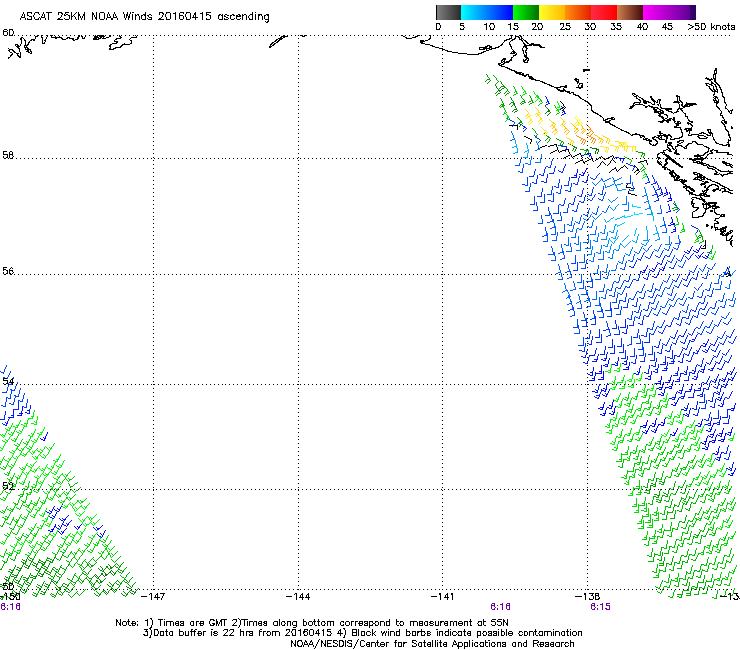Click the 'Data buffer is 22 hrs' note line
740x650 pixels.
[362, 633]
